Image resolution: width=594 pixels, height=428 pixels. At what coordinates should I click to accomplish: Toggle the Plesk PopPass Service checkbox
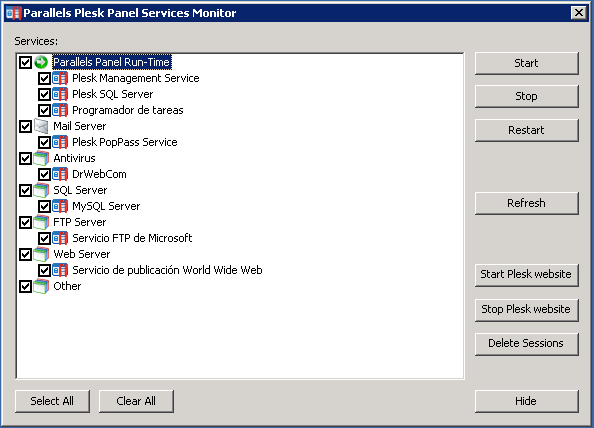click(44, 142)
